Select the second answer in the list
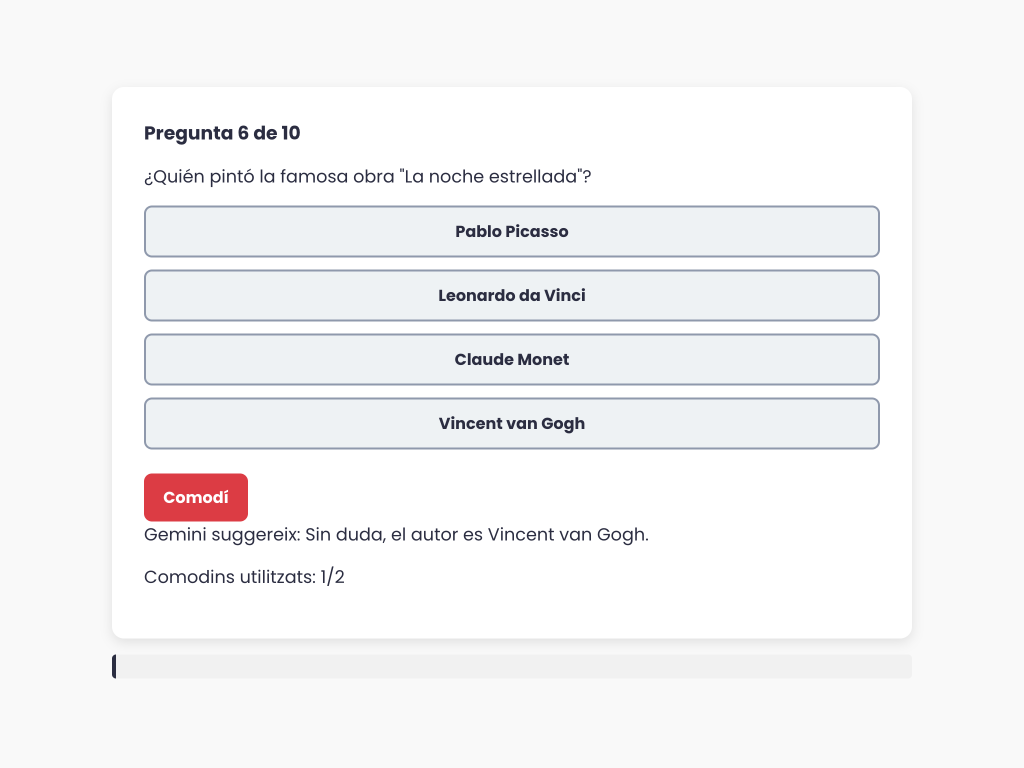This screenshot has width=1024, height=768. coord(512,296)
